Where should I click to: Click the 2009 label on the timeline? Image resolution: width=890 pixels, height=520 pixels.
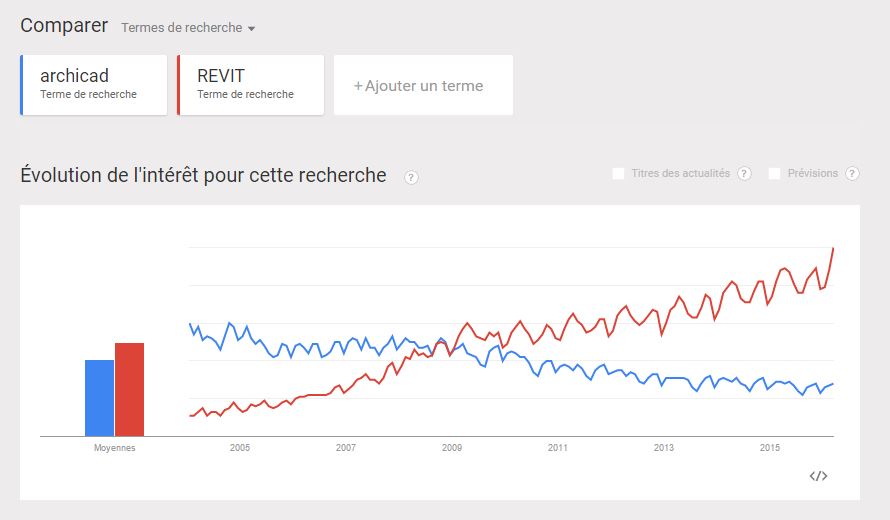point(452,448)
